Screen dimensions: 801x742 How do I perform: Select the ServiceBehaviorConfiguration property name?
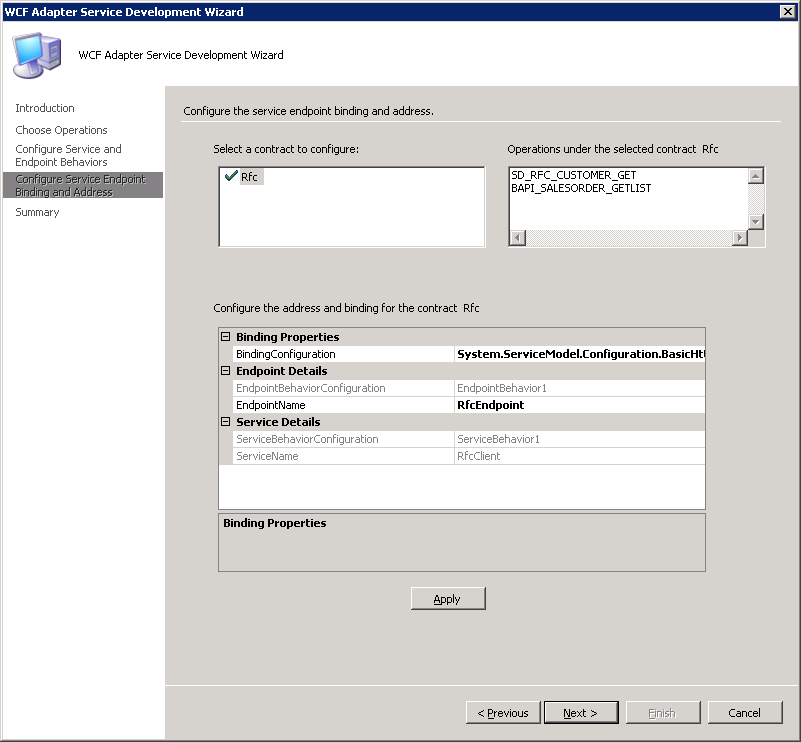pyautogui.click(x=343, y=439)
